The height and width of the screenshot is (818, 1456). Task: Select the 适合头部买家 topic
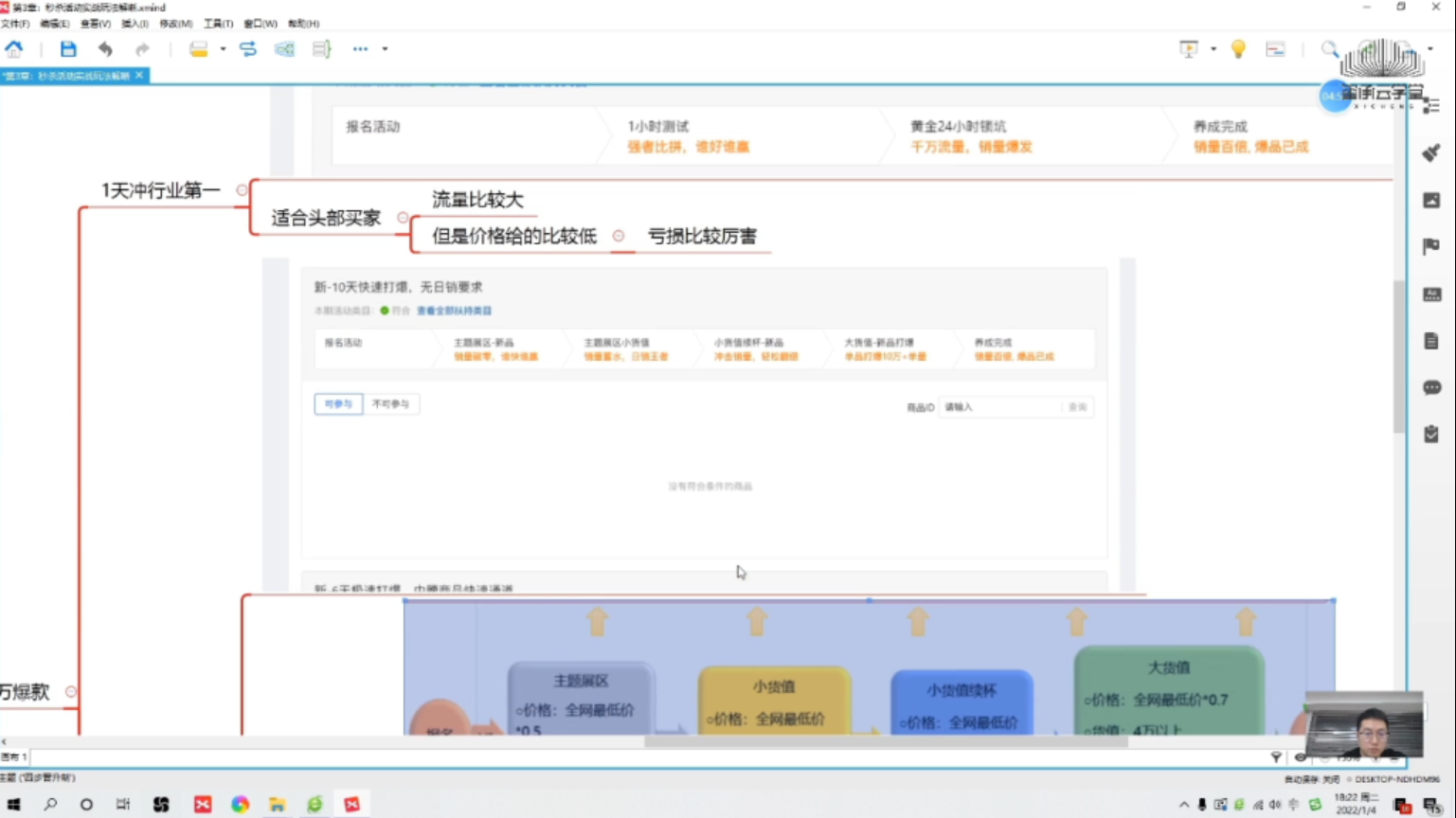pos(326,218)
